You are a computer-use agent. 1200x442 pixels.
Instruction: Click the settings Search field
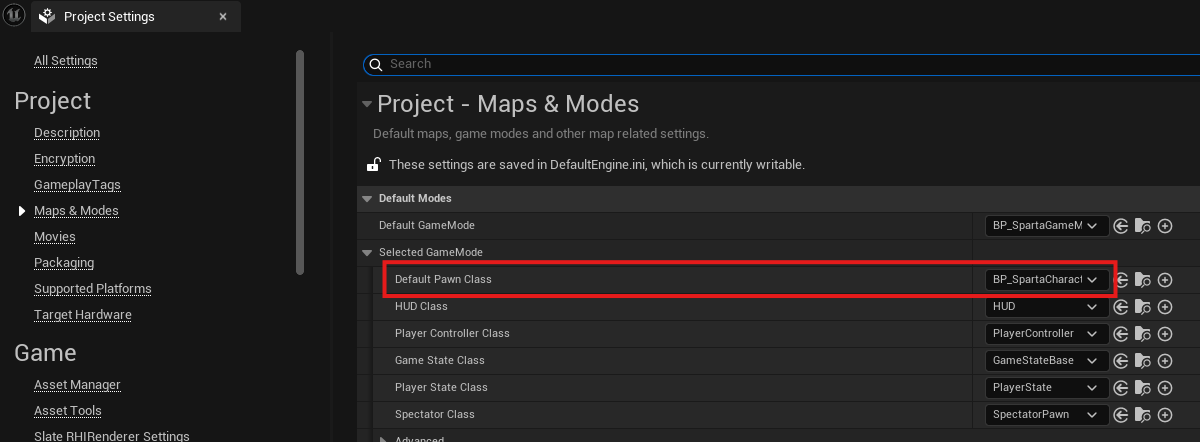click(781, 64)
